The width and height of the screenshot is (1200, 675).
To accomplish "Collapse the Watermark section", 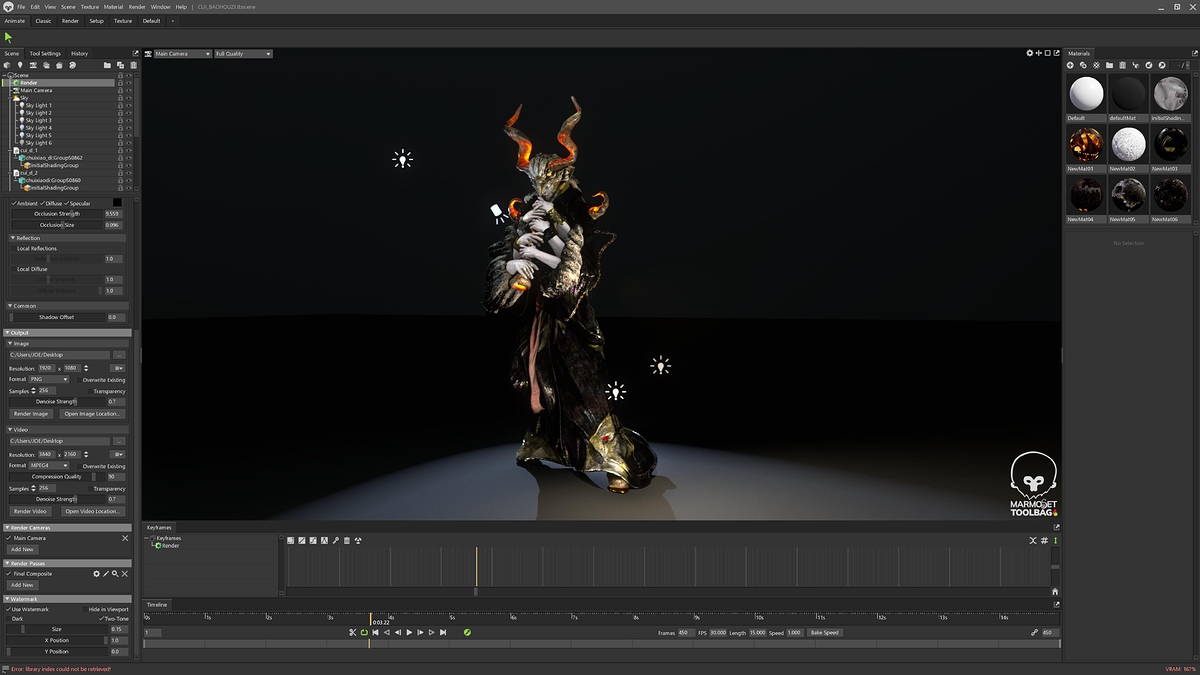I will pos(9,599).
